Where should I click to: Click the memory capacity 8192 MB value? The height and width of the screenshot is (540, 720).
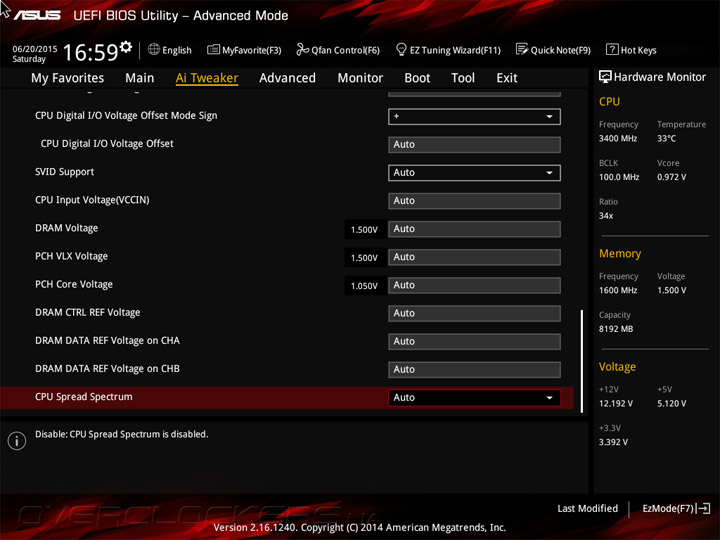(616, 329)
